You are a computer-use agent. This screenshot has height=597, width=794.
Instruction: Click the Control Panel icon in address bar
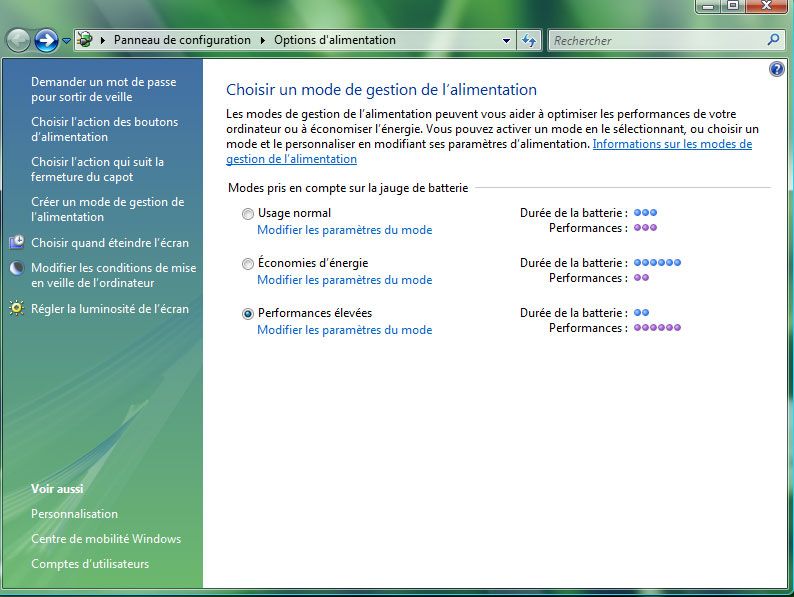click(85, 39)
